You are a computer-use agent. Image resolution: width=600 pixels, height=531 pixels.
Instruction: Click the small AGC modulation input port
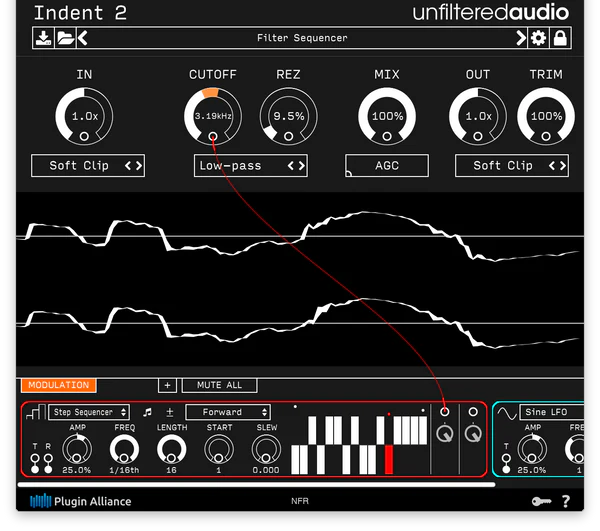(x=348, y=174)
